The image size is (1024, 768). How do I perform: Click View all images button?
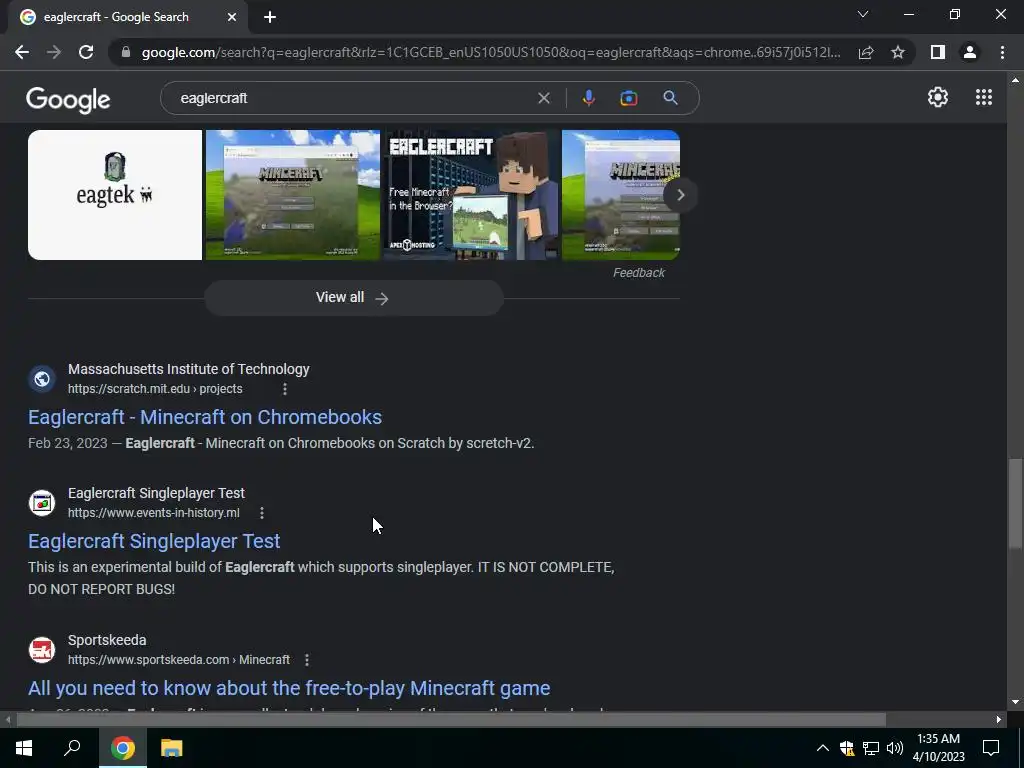click(x=353, y=298)
